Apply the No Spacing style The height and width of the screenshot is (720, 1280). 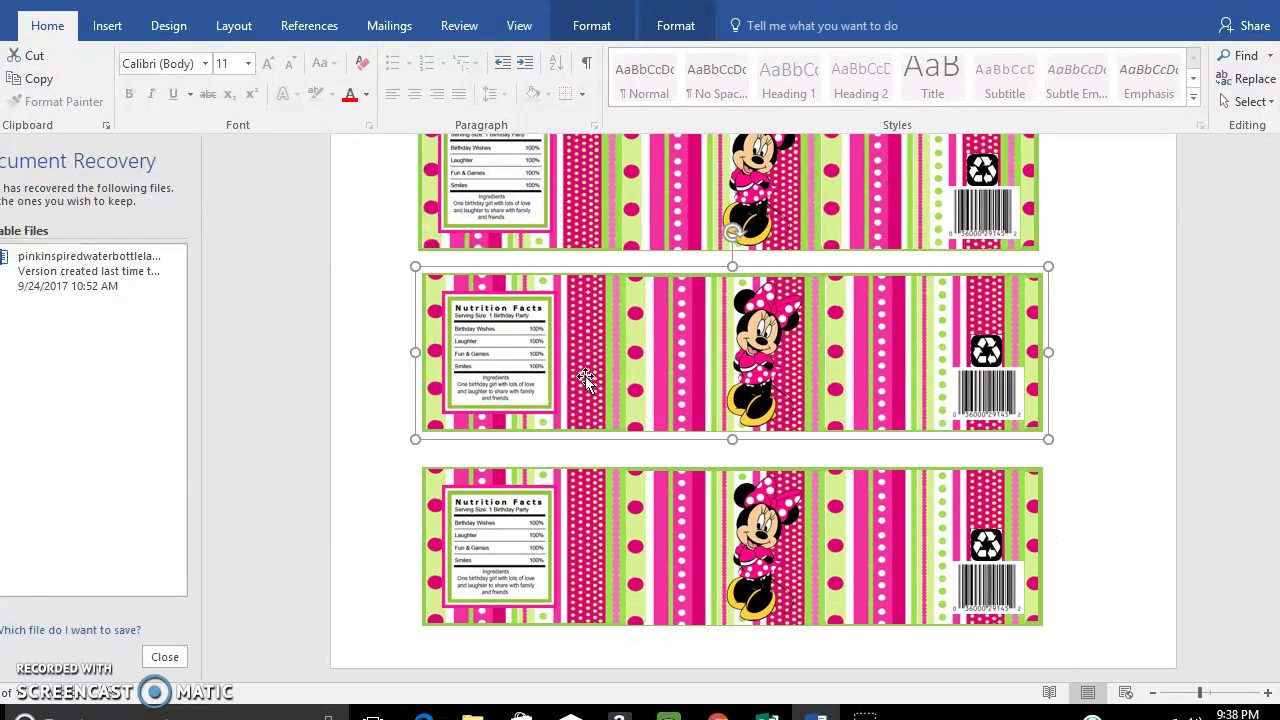(x=716, y=78)
